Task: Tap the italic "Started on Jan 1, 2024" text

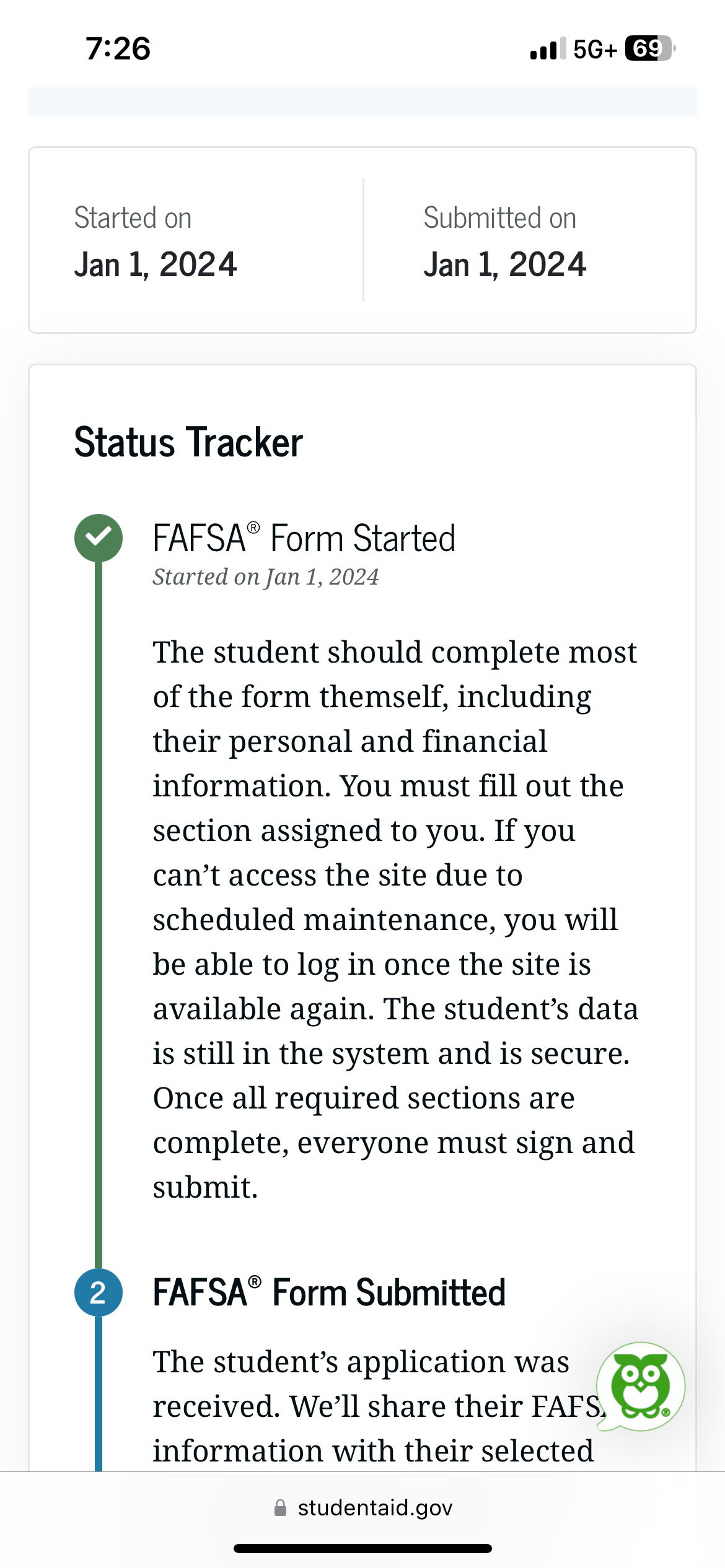Action: (x=265, y=577)
